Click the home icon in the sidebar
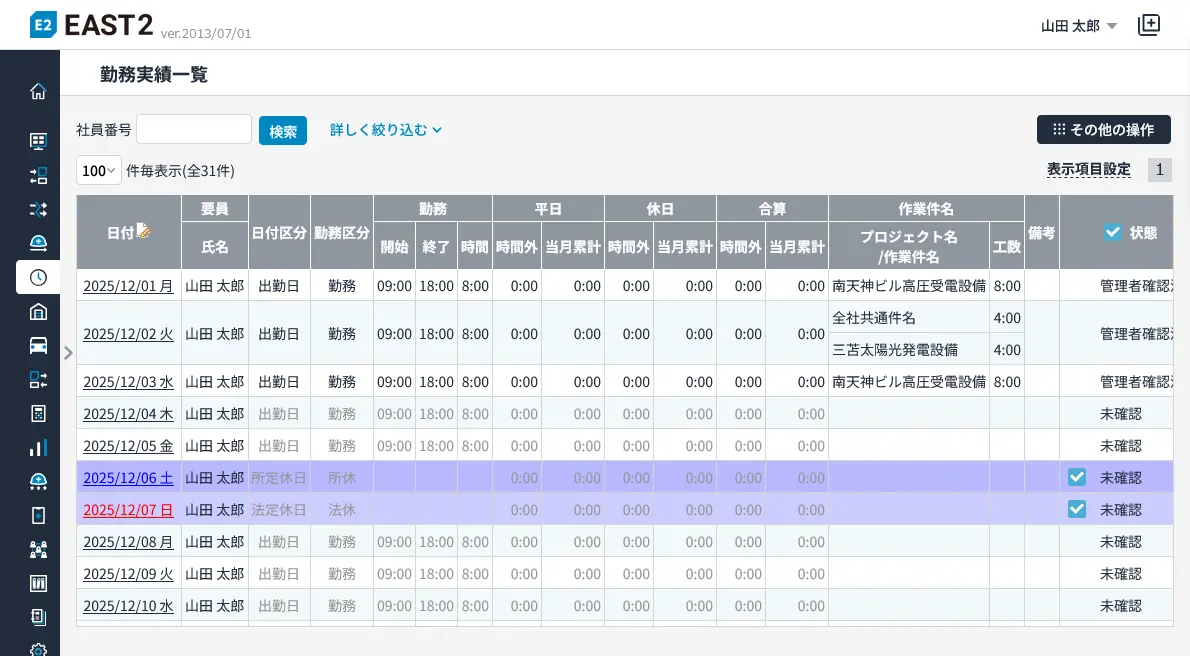1190x656 pixels. [x=38, y=92]
